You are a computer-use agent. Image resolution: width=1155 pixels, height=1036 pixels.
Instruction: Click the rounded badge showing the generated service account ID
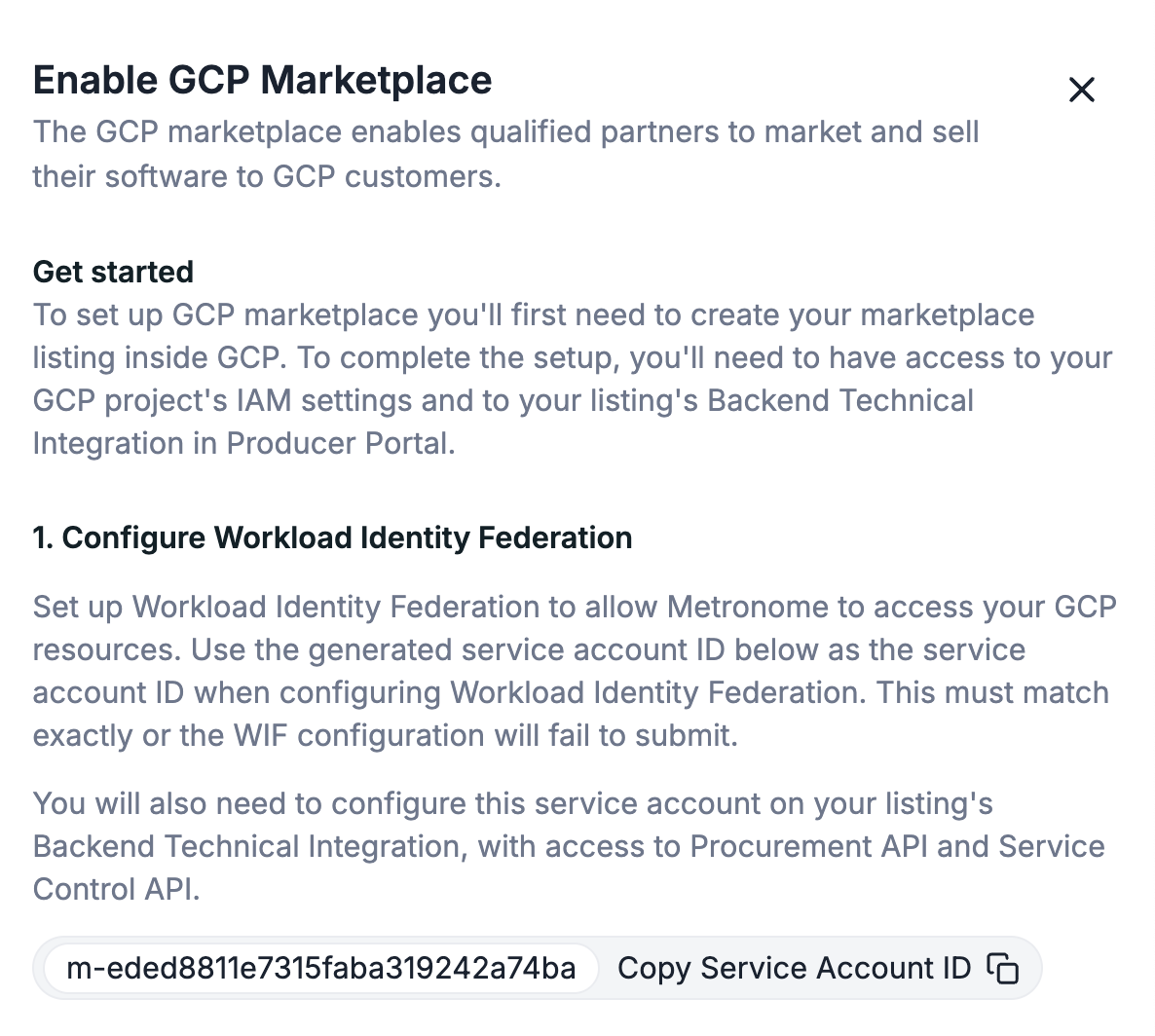coord(323,968)
